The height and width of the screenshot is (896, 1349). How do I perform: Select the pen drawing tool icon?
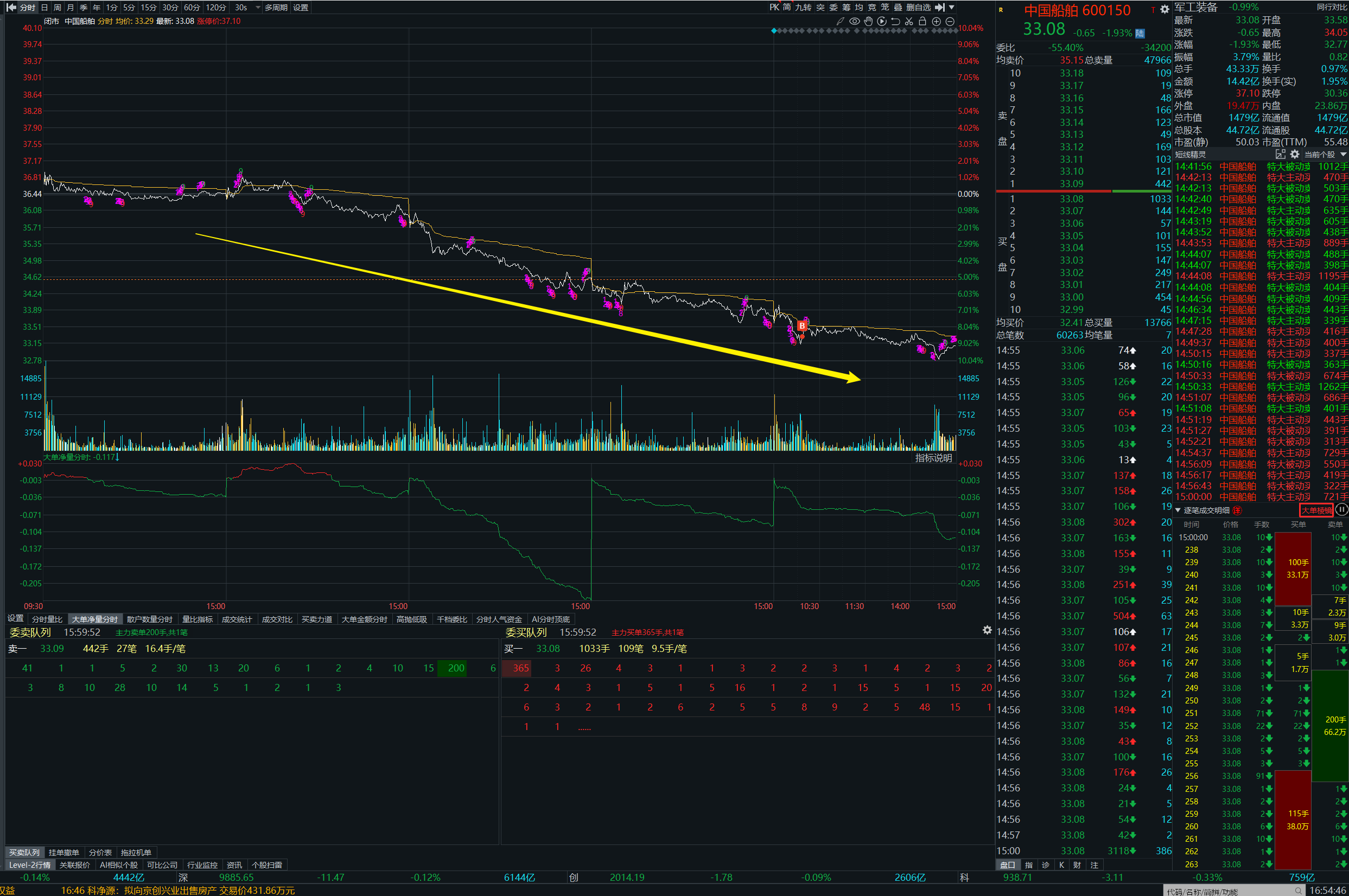pyautogui.click(x=840, y=21)
